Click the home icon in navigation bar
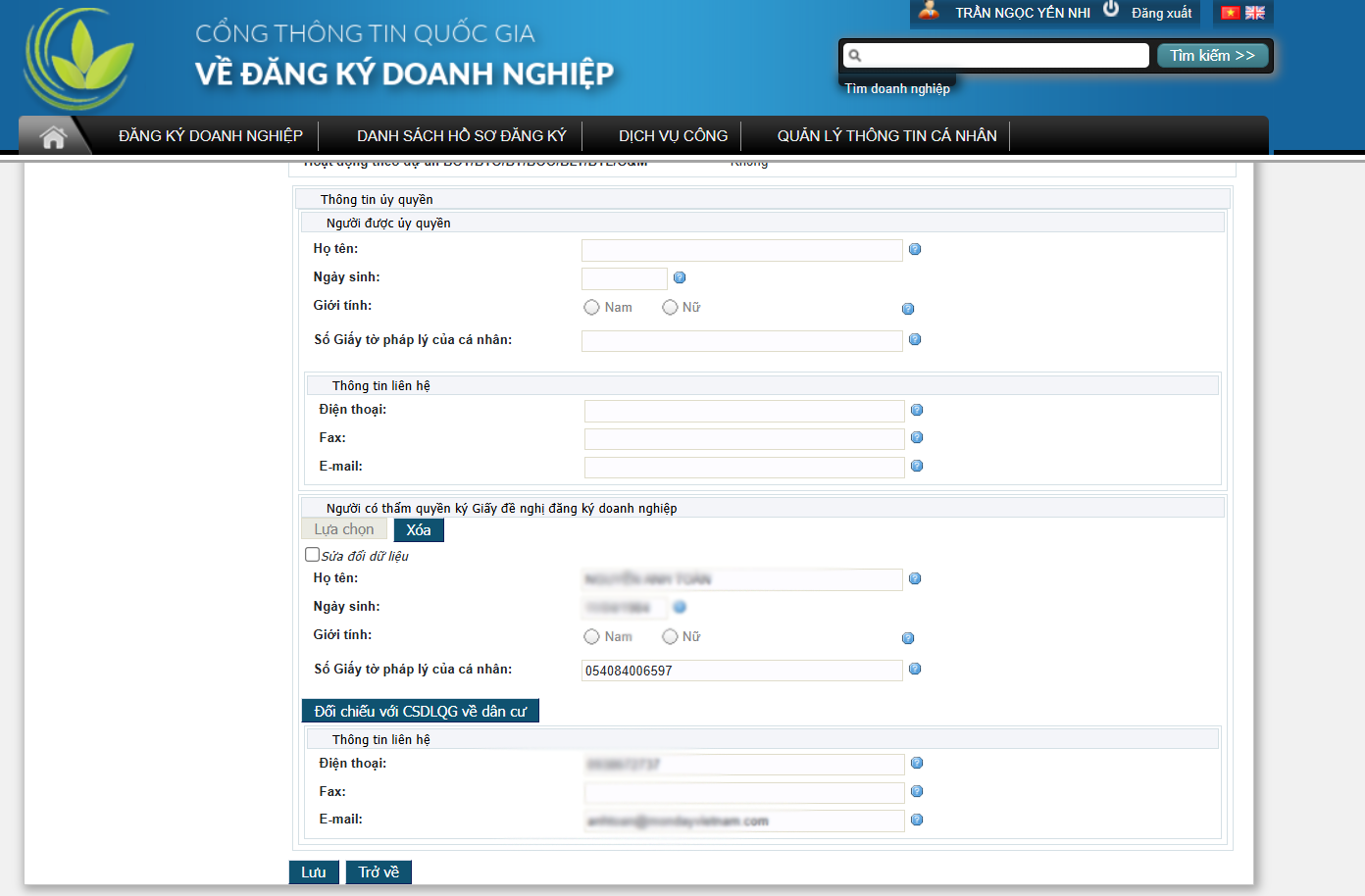1365x896 pixels. pos(53,136)
